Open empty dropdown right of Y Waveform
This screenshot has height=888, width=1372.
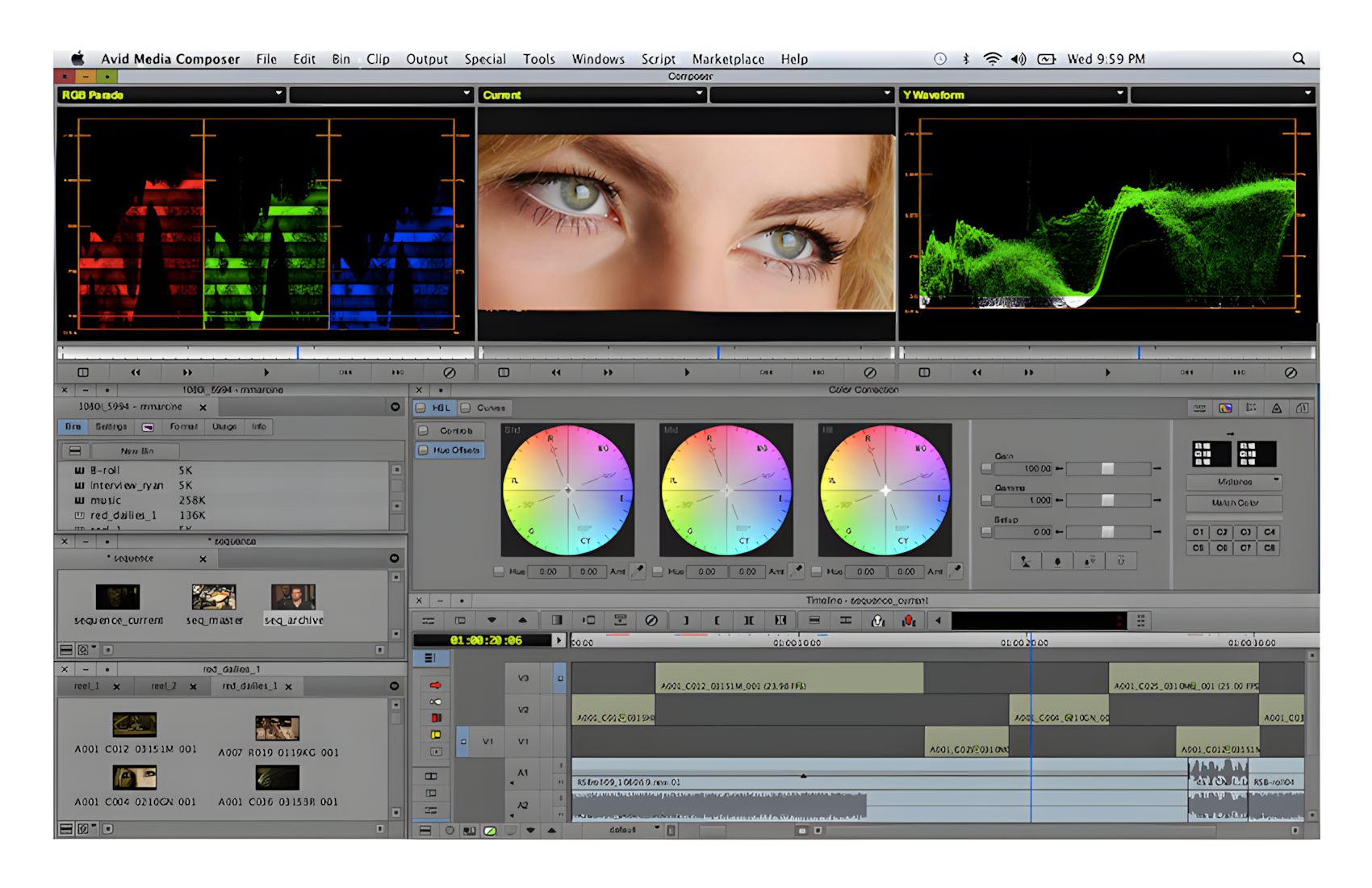point(1224,94)
